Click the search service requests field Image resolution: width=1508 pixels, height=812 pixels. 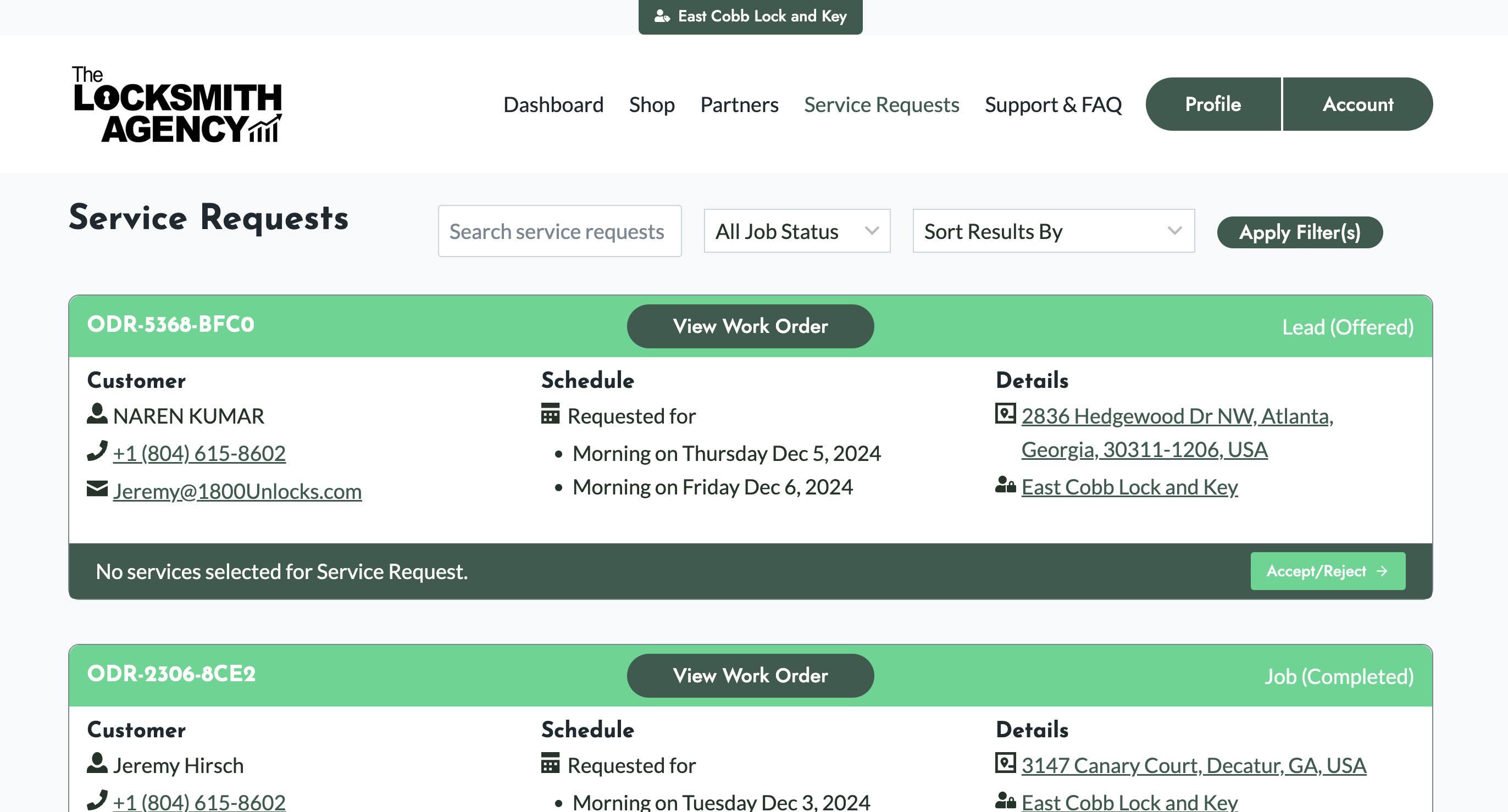point(559,231)
